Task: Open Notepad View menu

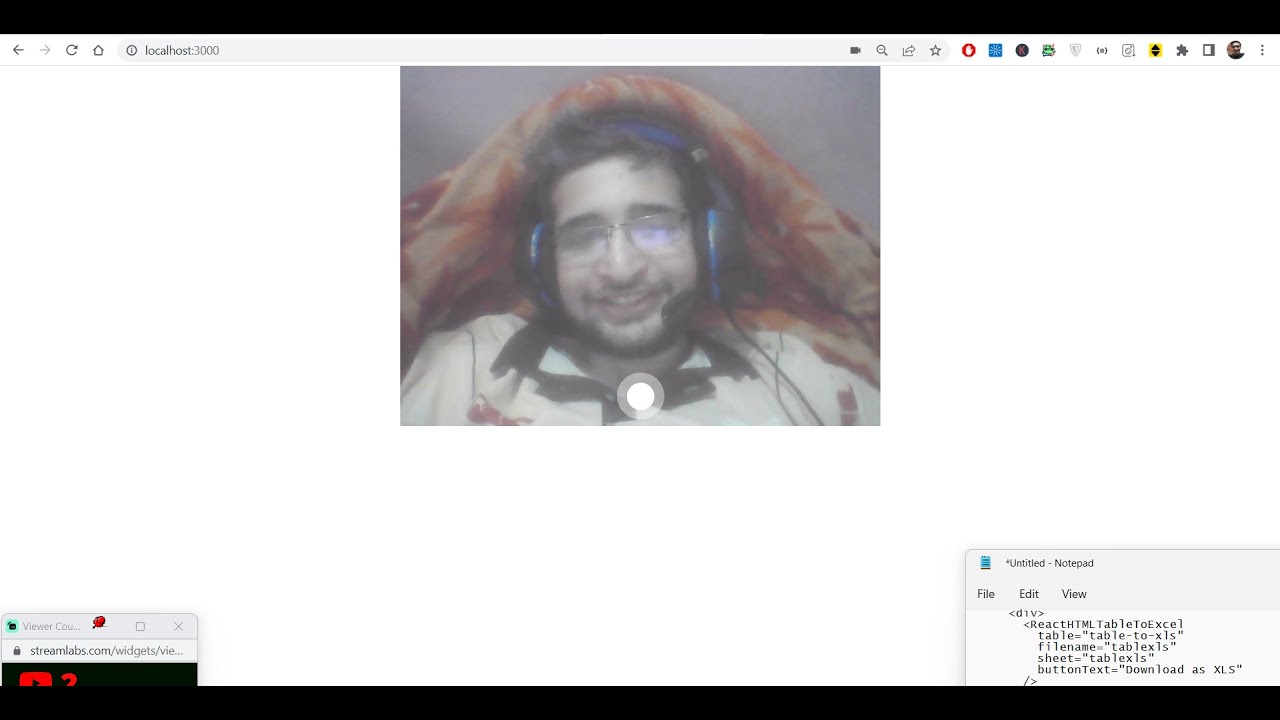Action: coord(1074,594)
